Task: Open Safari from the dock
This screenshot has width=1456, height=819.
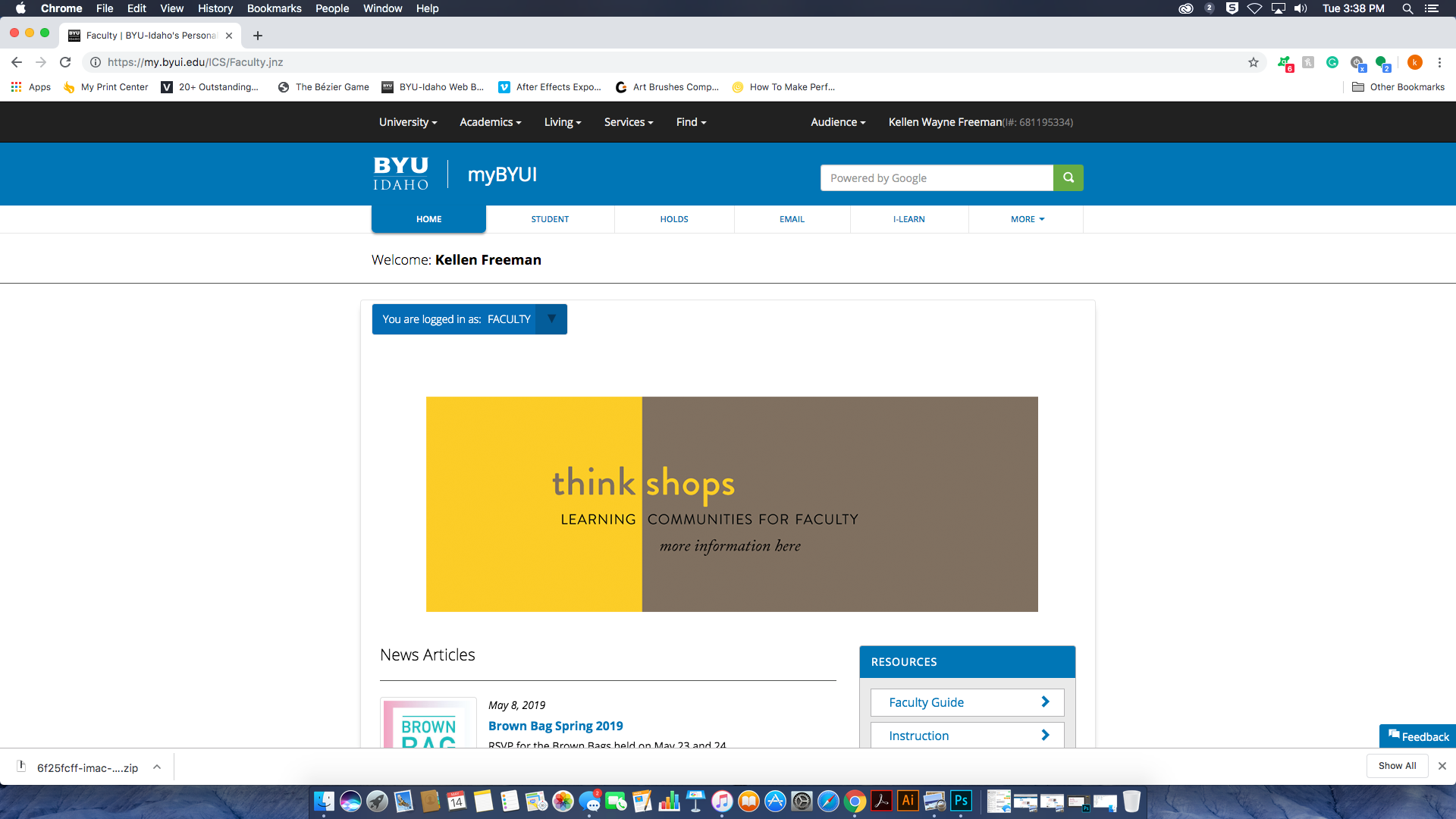Action: 828,801
